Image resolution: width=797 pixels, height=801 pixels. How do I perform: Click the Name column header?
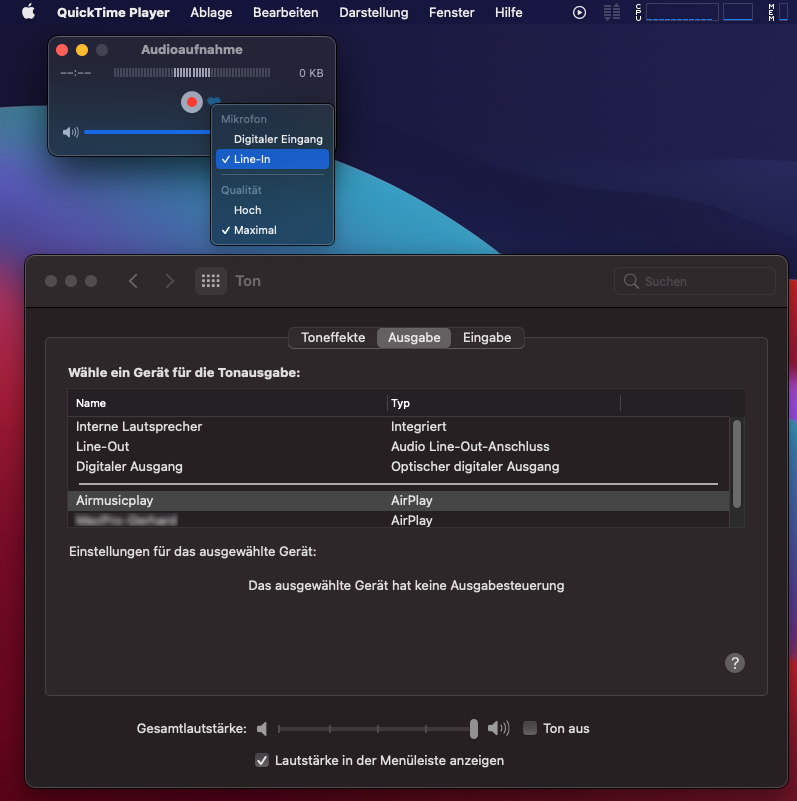[227, 403]
